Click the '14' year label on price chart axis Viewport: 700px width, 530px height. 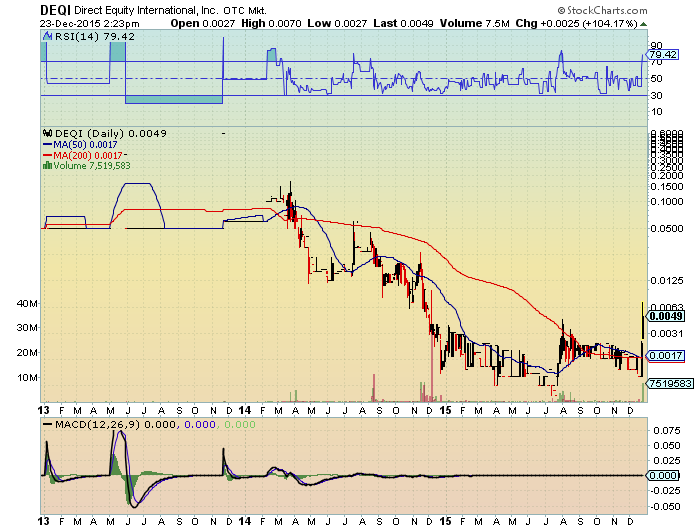(x=244, y=410)
